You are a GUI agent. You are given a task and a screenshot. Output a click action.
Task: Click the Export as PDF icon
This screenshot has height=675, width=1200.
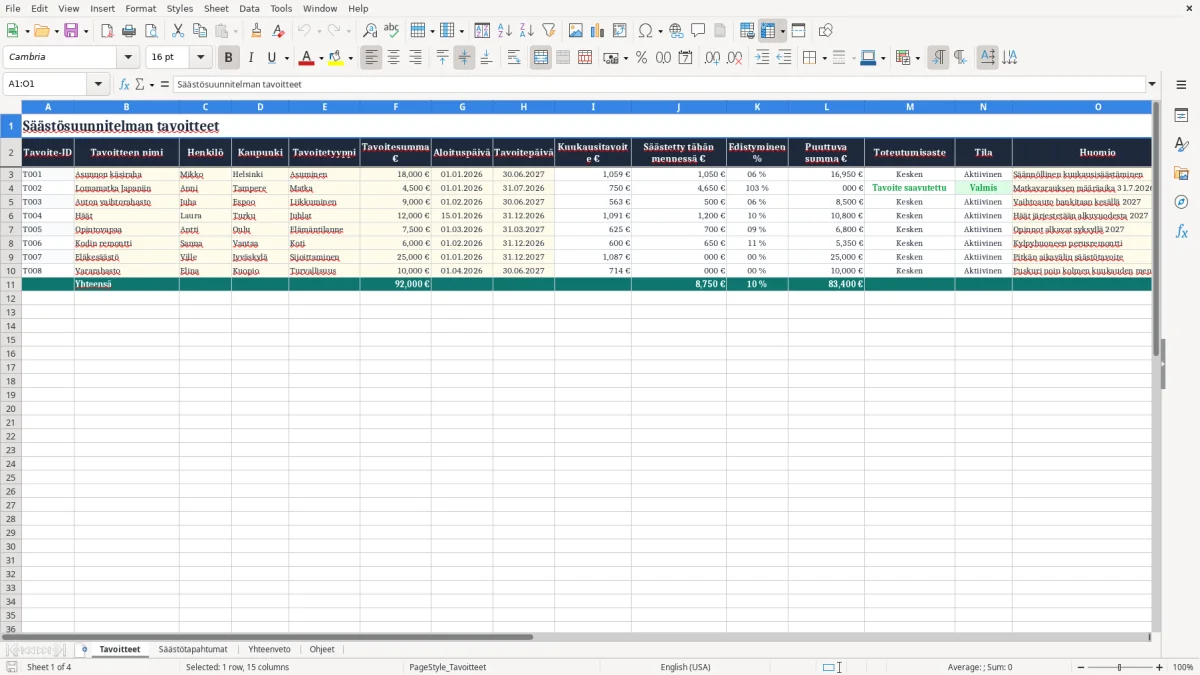click(x=107, y=31)
